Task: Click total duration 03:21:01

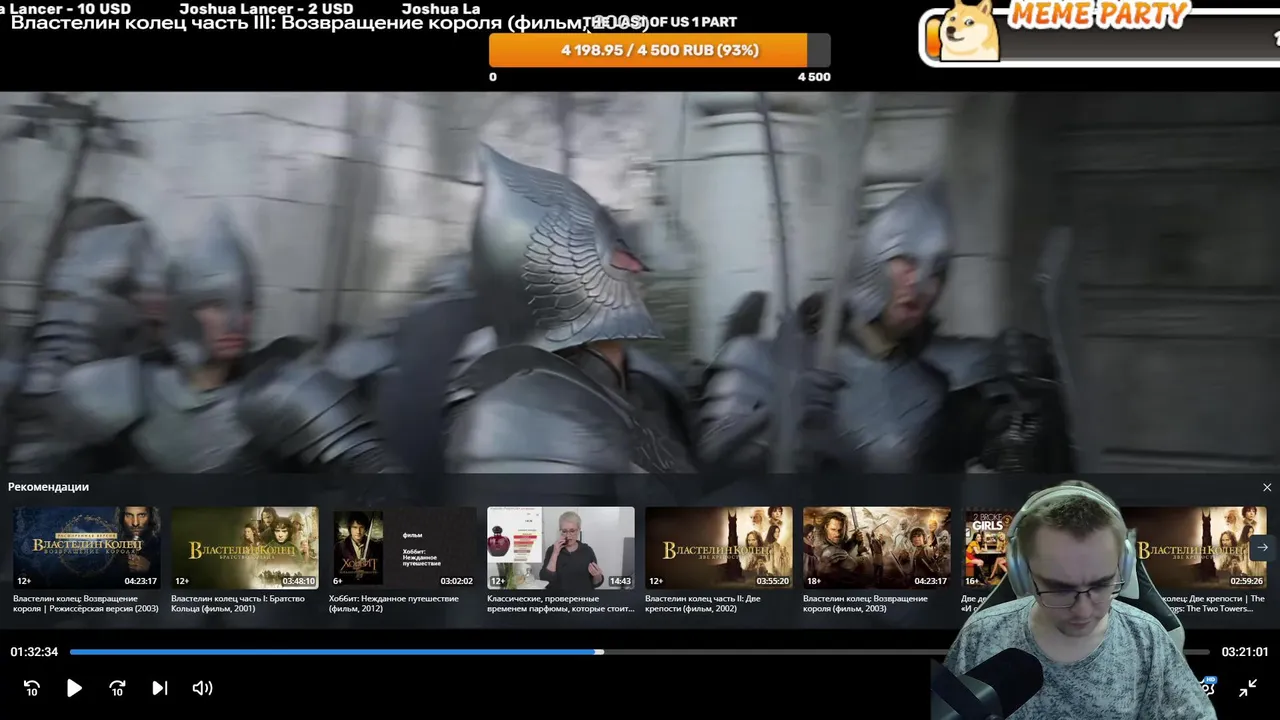Action: pos(1245,652)
